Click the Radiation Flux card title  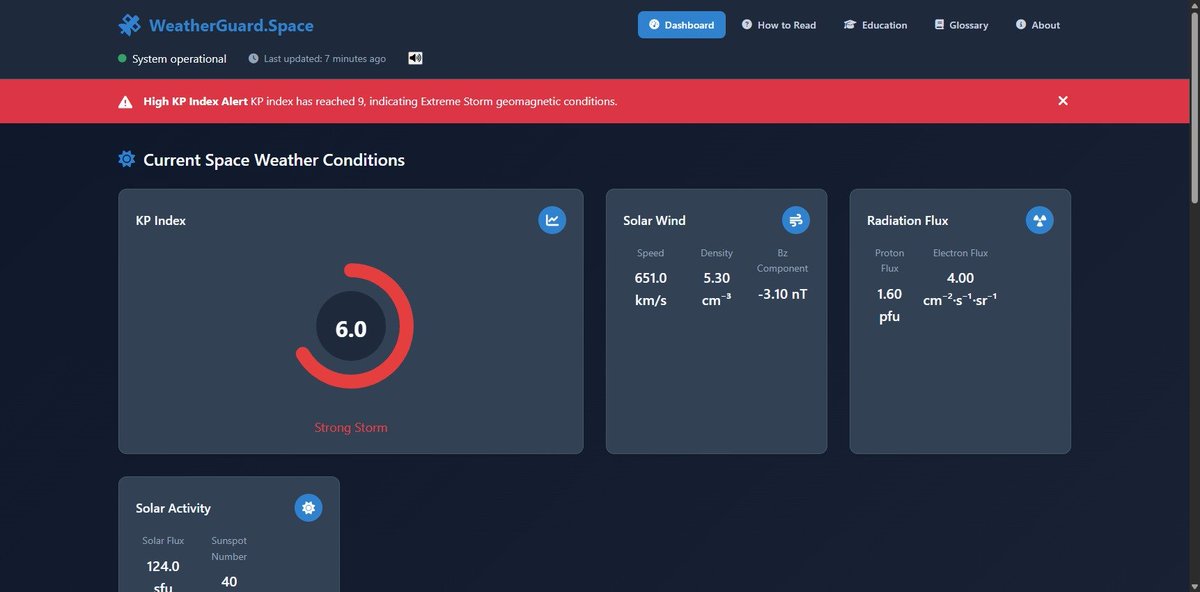click(908, 220)
